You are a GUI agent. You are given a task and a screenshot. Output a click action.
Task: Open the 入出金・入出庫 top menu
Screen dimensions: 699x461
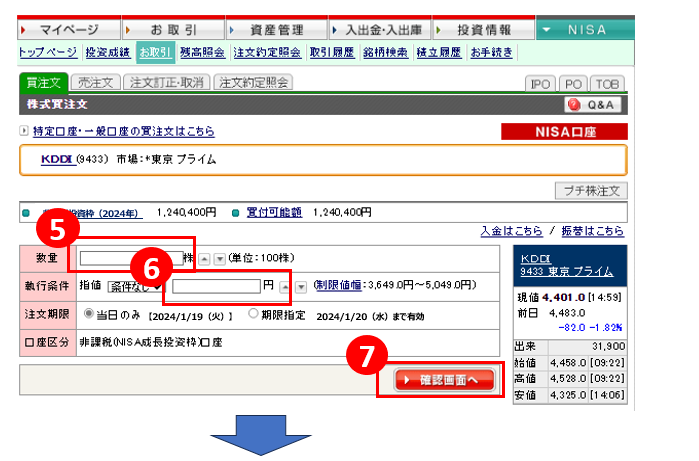(380, 29)
